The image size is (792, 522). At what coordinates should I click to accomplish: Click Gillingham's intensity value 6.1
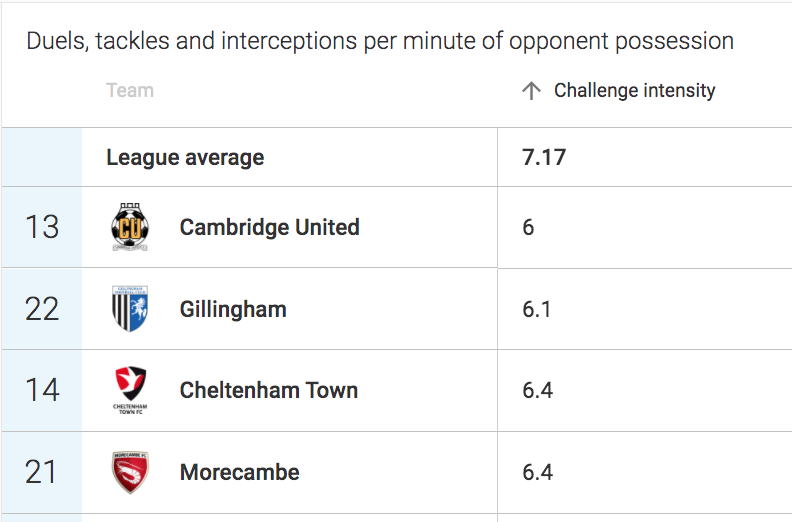(x=536, y=309)
